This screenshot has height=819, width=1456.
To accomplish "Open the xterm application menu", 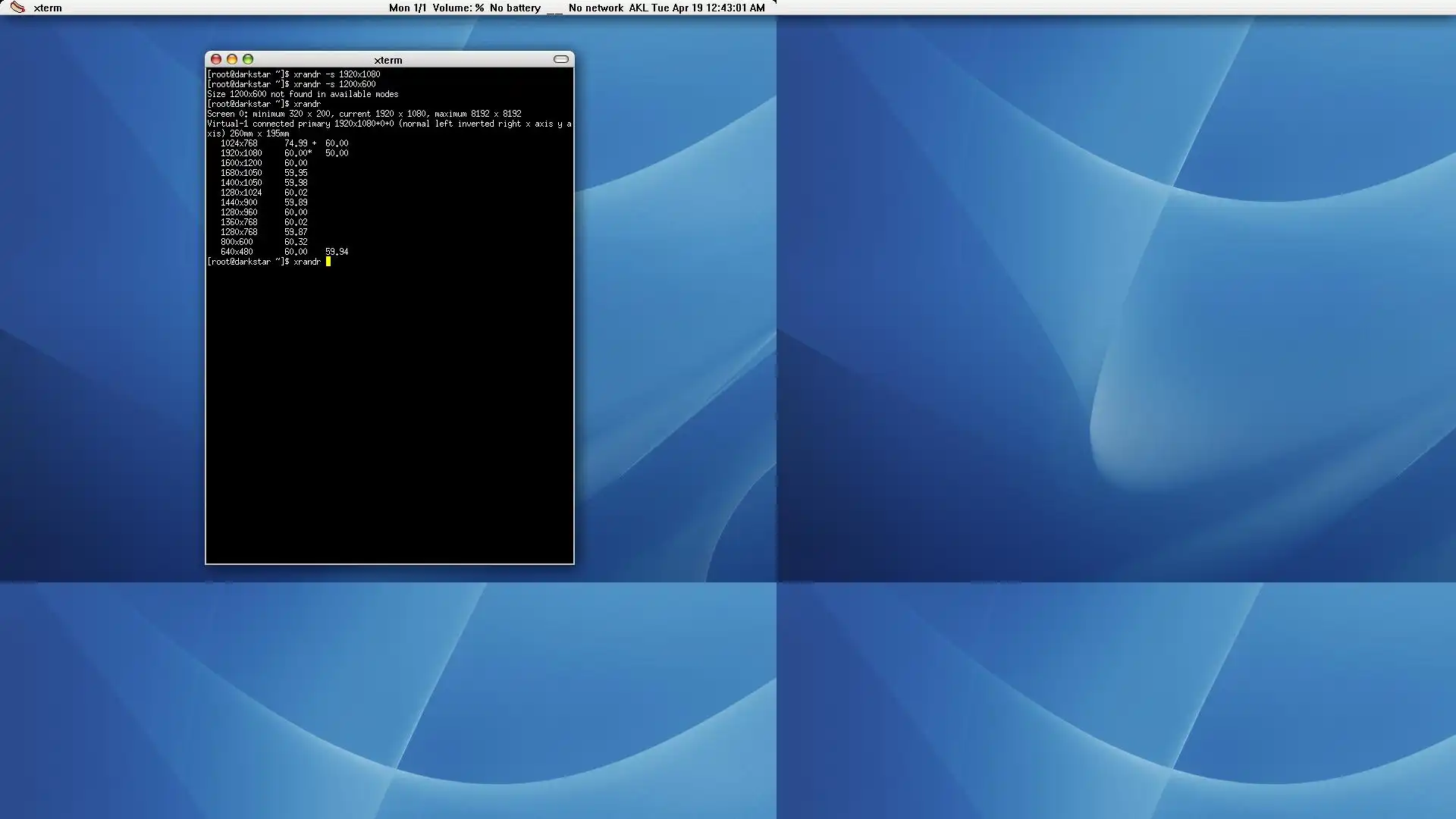I will 48,8.
